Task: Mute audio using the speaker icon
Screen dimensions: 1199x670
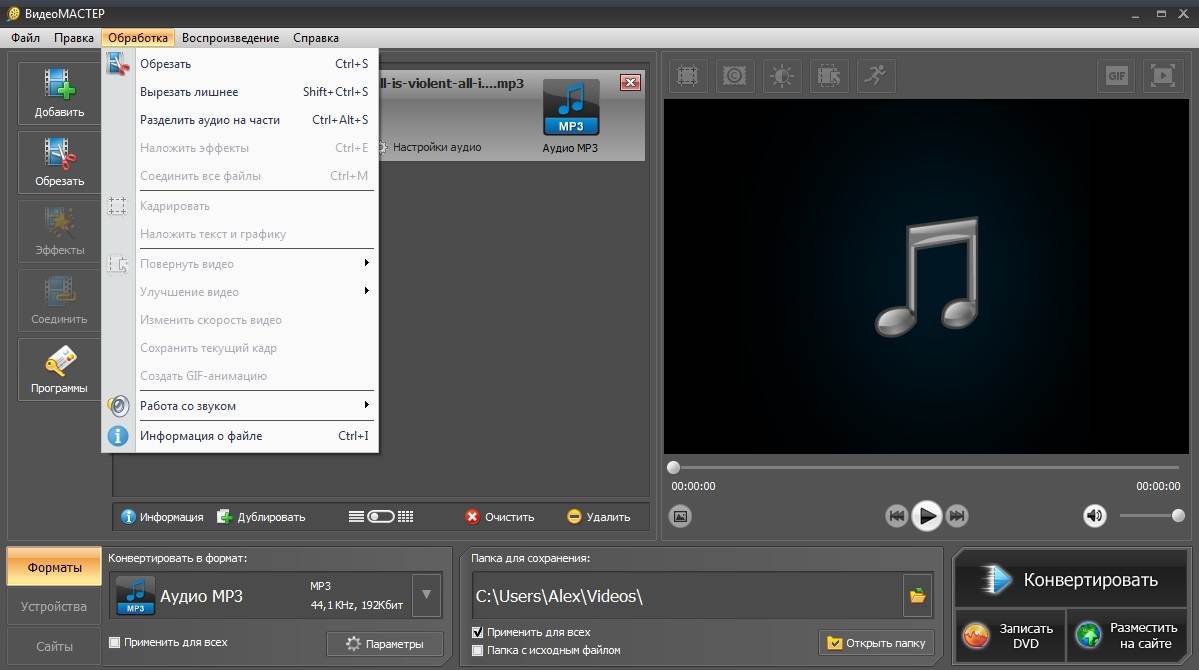Action: coord(1095,516)
